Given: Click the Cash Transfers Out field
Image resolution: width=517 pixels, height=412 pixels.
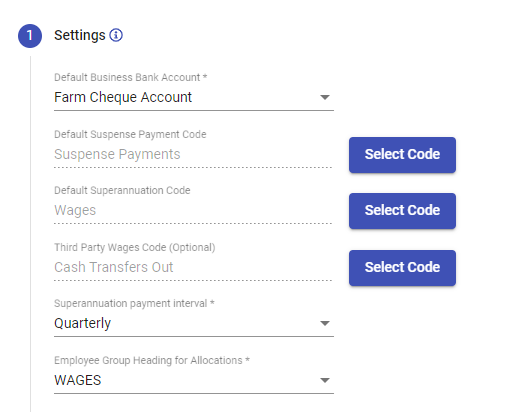Looking at the screenshot, I should tap(193, 267).
